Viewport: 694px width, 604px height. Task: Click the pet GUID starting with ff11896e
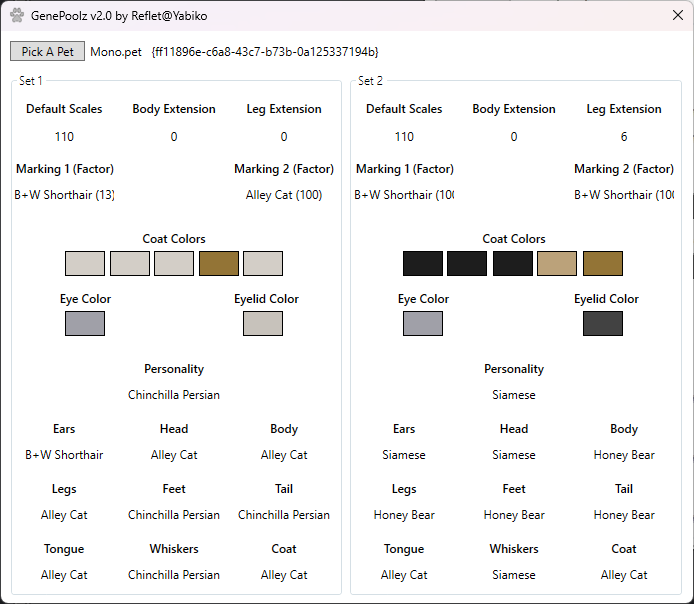tap(265, 52)
